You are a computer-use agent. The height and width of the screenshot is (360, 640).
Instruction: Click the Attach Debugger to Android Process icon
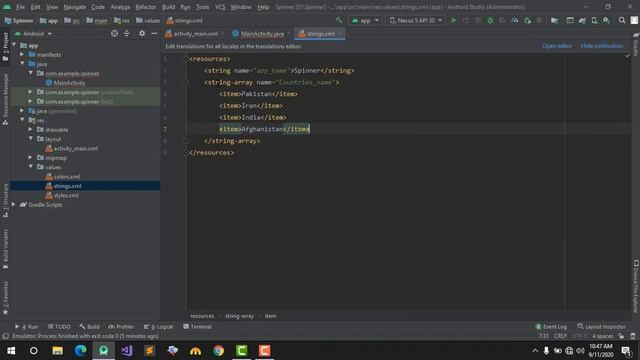click(527, 20)
